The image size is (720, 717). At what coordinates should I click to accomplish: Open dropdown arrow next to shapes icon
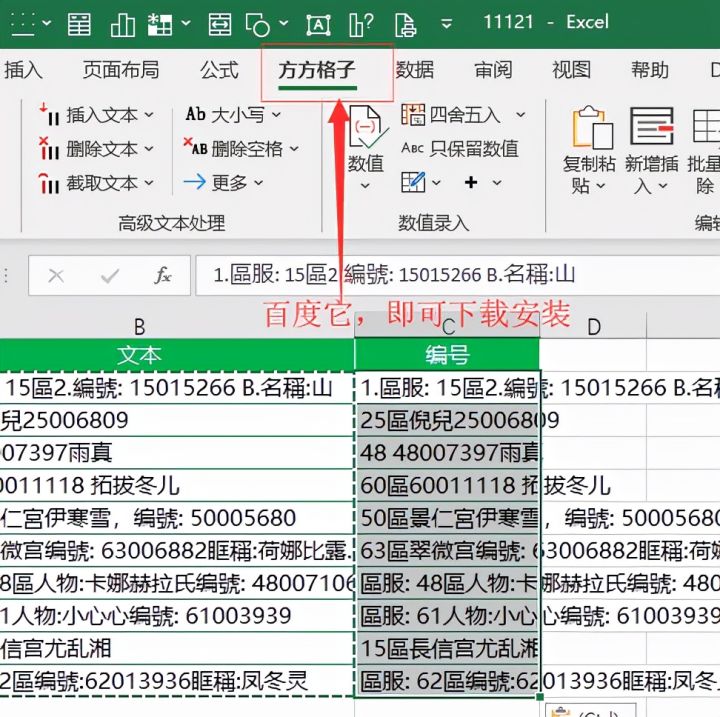coord(283,23)
